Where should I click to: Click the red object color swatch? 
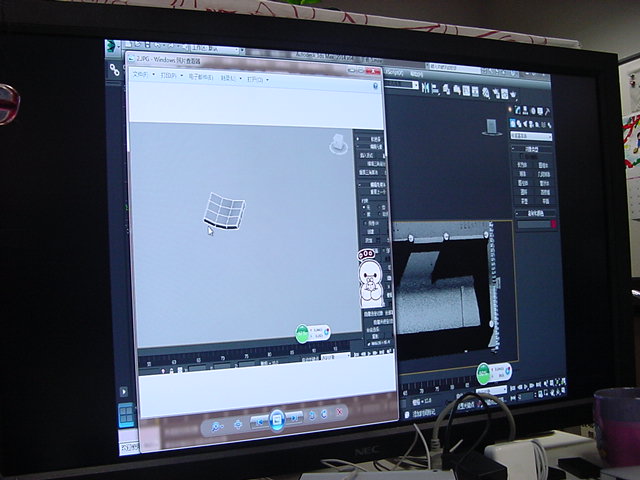pyautogui.click(x=553, y=224)
